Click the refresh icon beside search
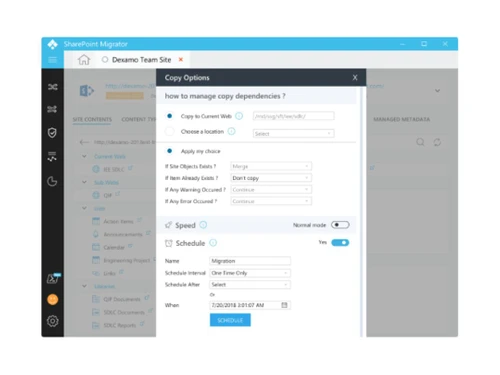The width and height of the screenshot is (500, 375). [437, 142]
